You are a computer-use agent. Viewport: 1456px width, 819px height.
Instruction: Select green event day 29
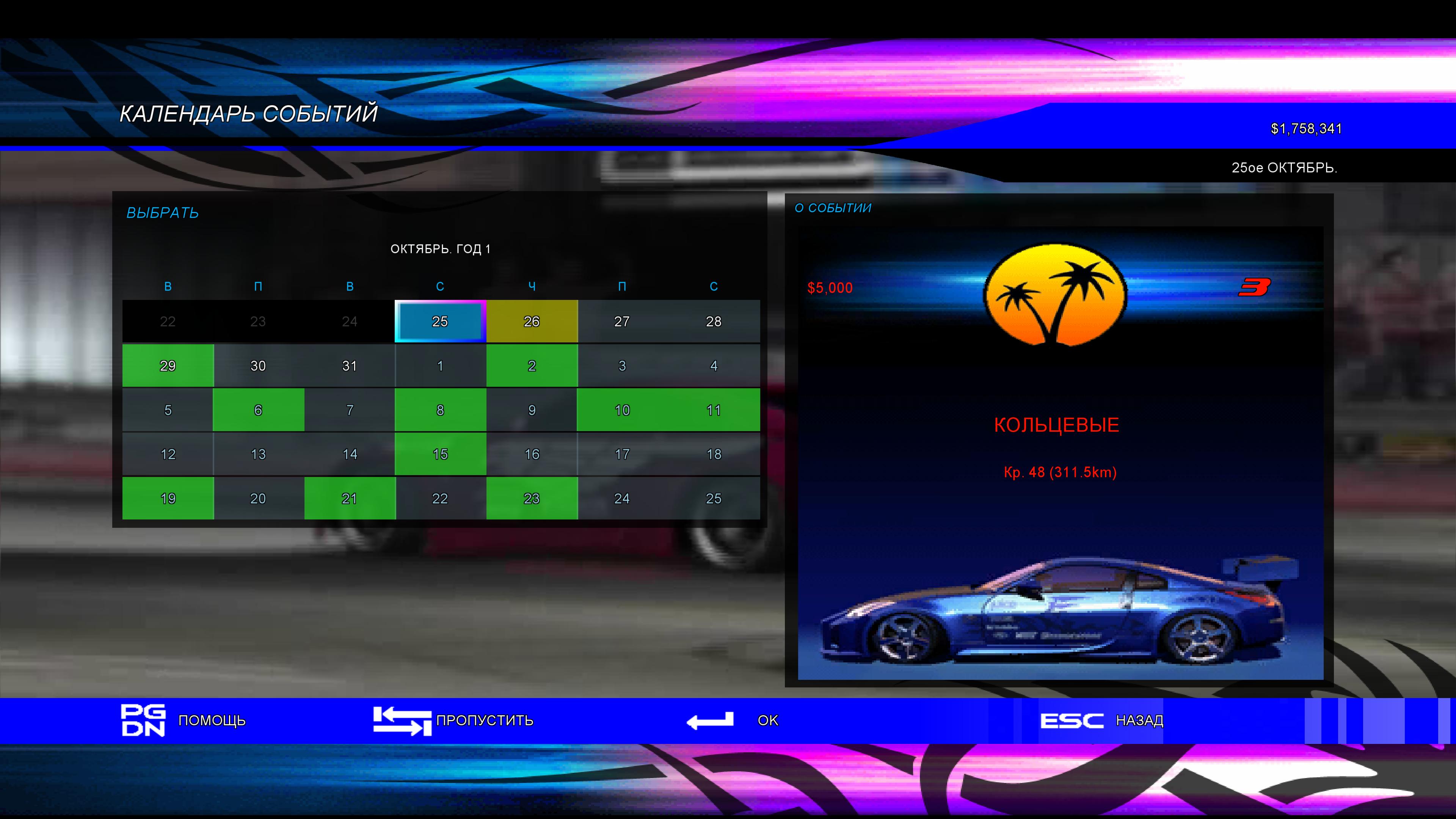168,366
